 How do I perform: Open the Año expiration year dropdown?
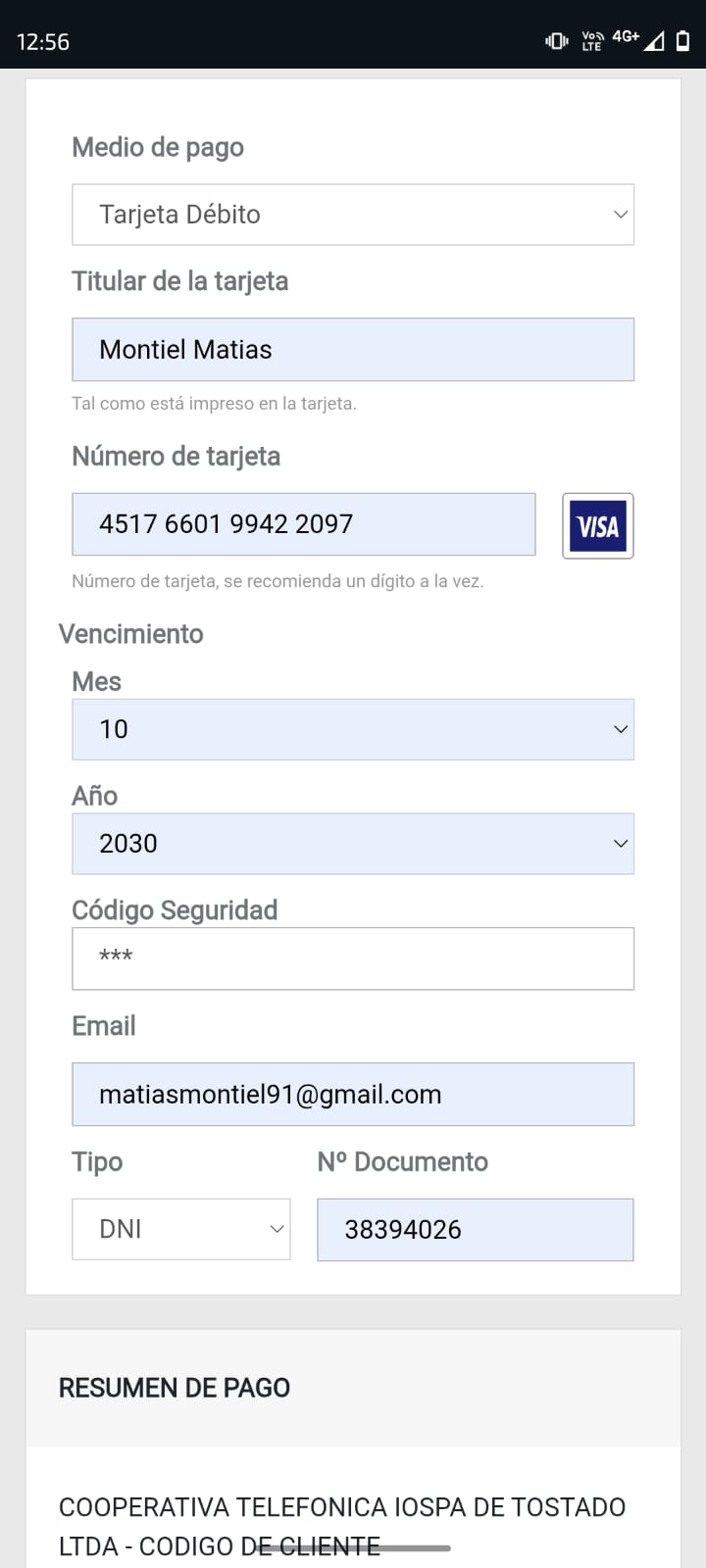tap(352, 844)
